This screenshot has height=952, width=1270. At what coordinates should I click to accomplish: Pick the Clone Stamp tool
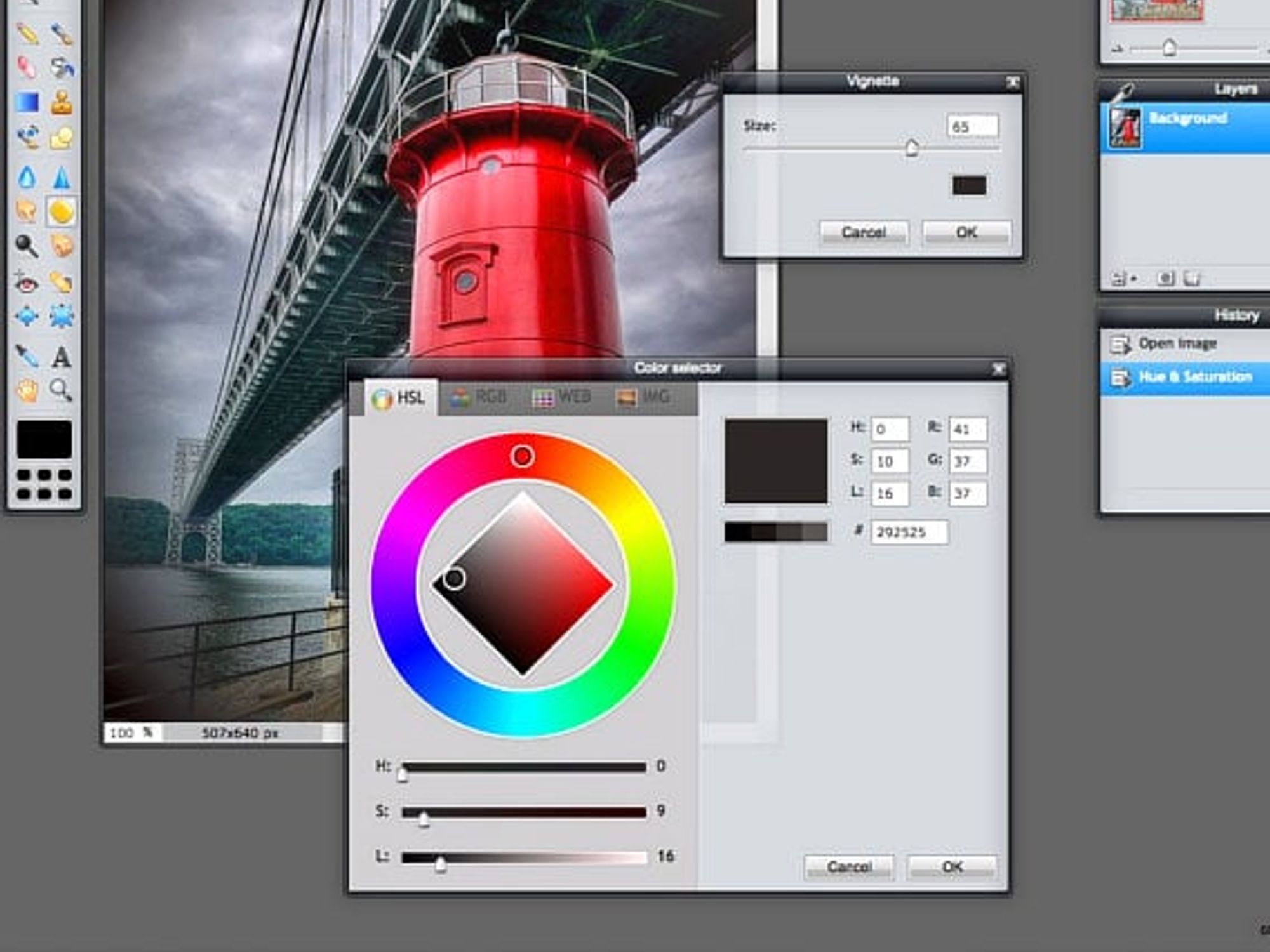[x=62, y=102]
